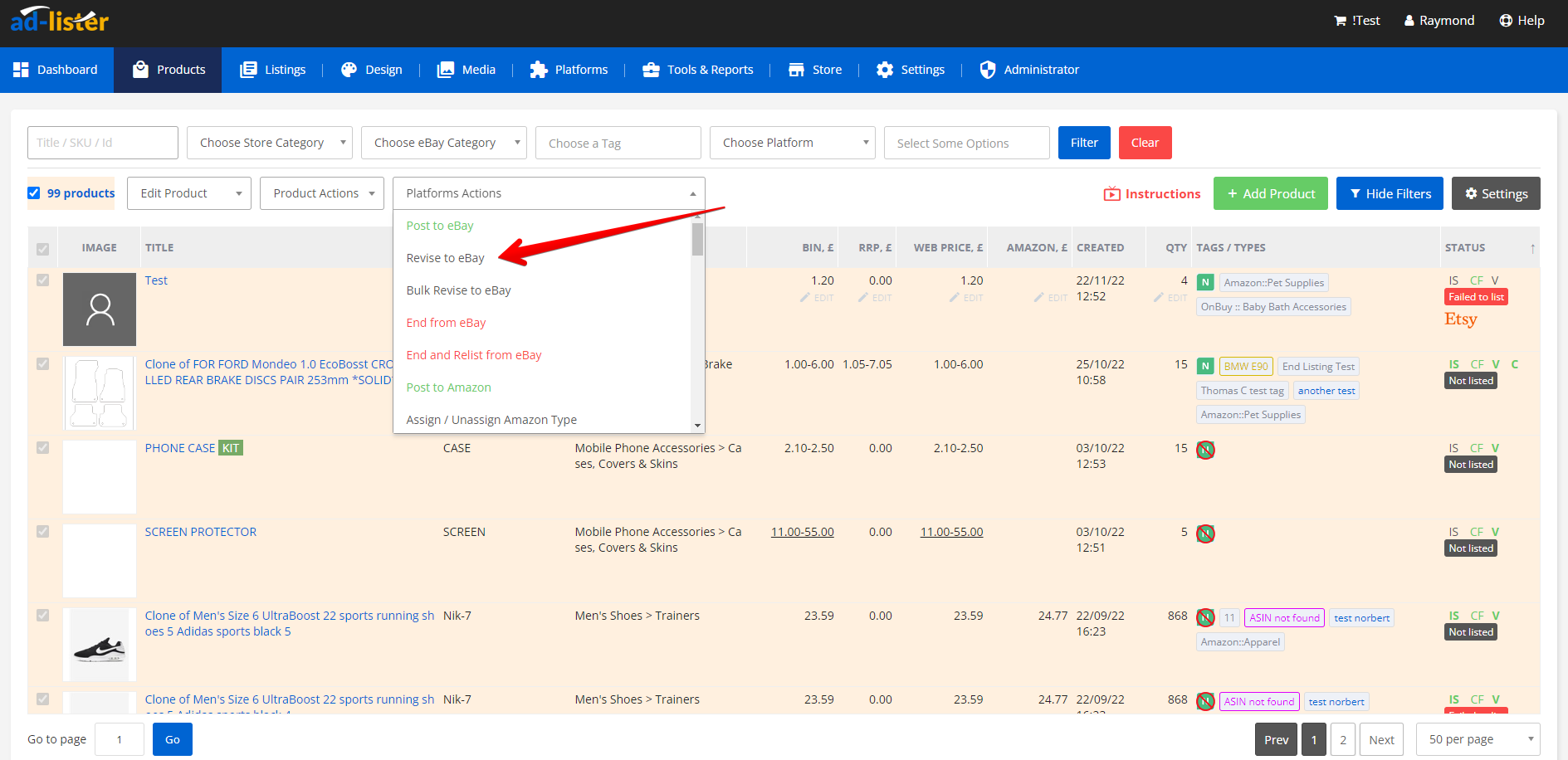Select Post to eBay option
1568x760 pixels.
click(x=542, y=226)
